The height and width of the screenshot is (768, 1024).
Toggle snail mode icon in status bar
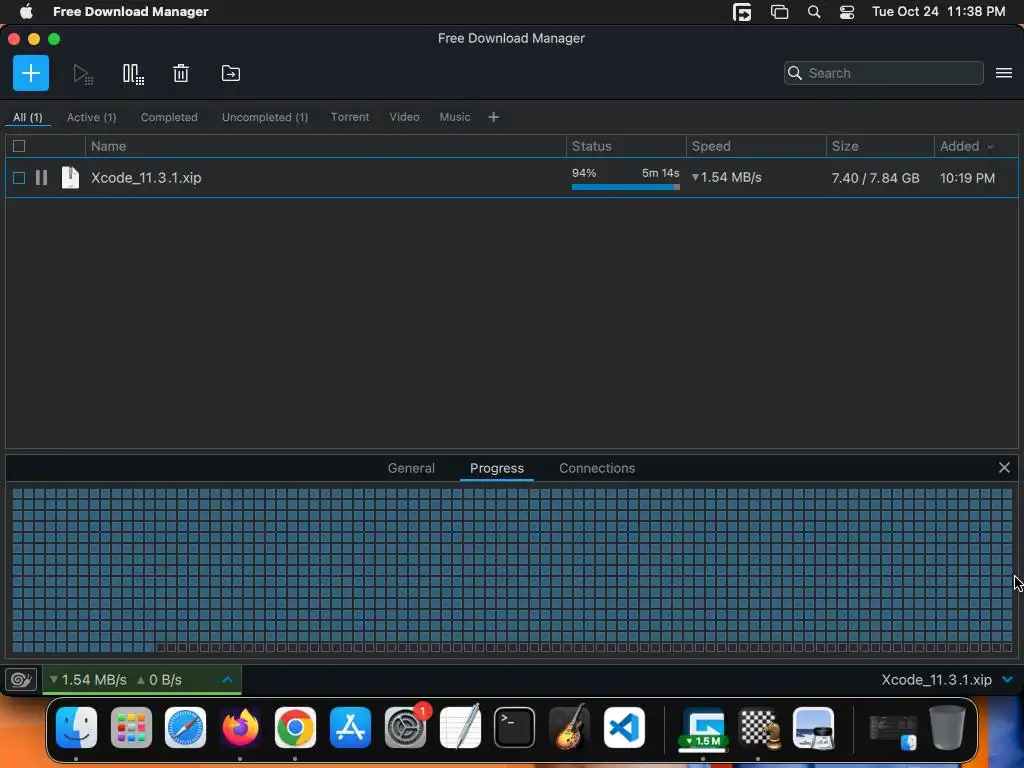(21, 680)
